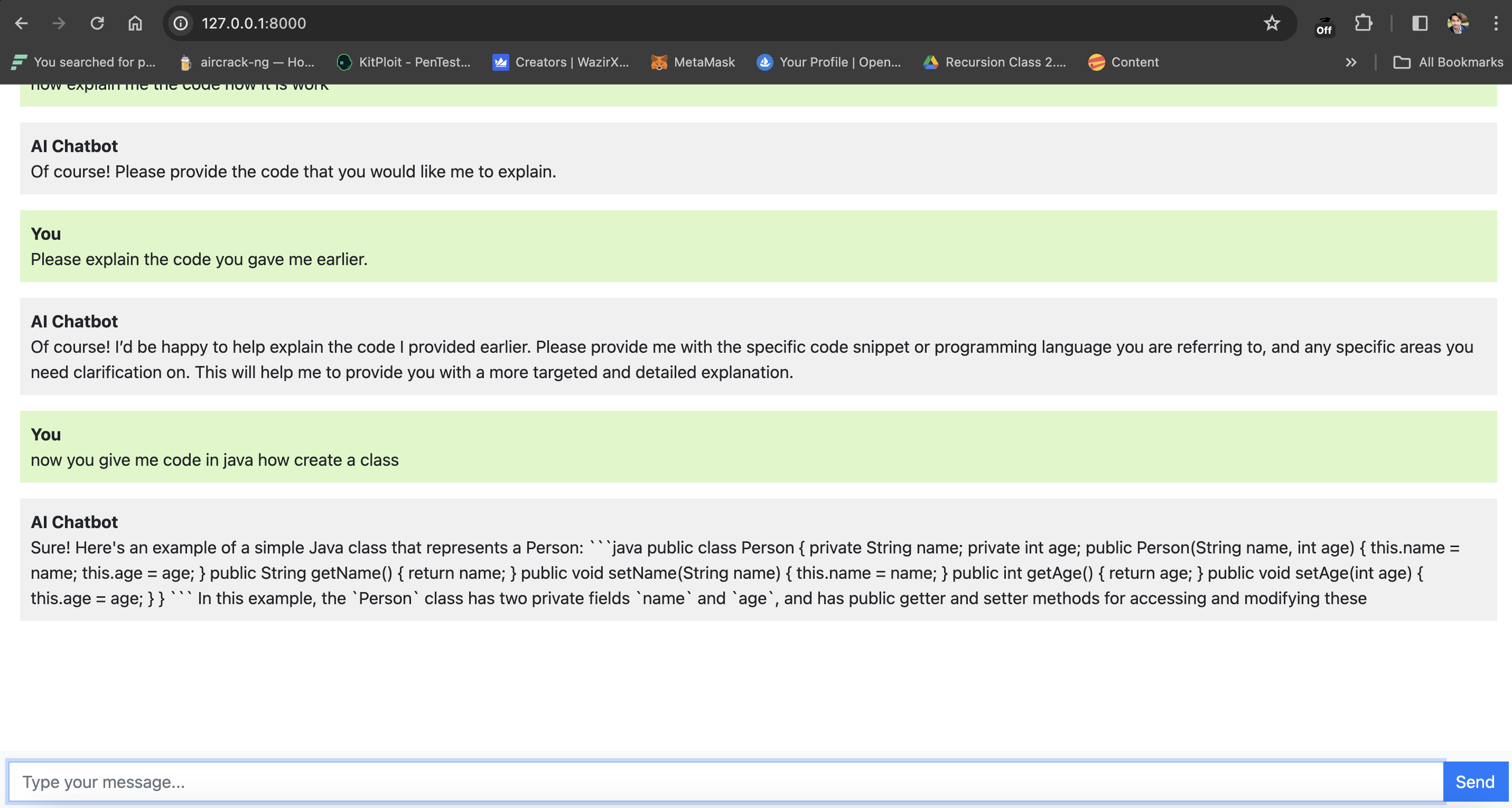The image size is (1512, 808).
Task: Click the address bar URL text
Action: [254, 23]
